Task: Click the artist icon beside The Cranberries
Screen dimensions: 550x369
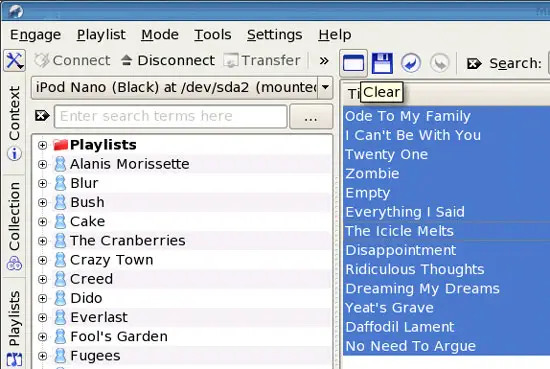Action: point(60,241)
